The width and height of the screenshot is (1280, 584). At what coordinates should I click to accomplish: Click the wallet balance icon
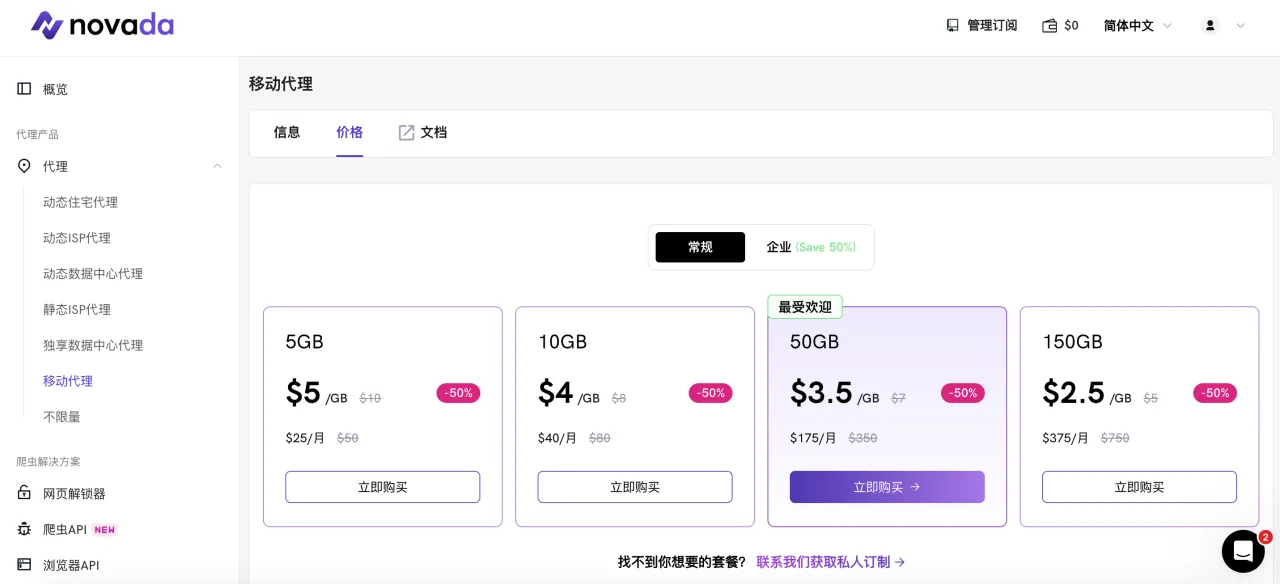[x=1050, y=26]
